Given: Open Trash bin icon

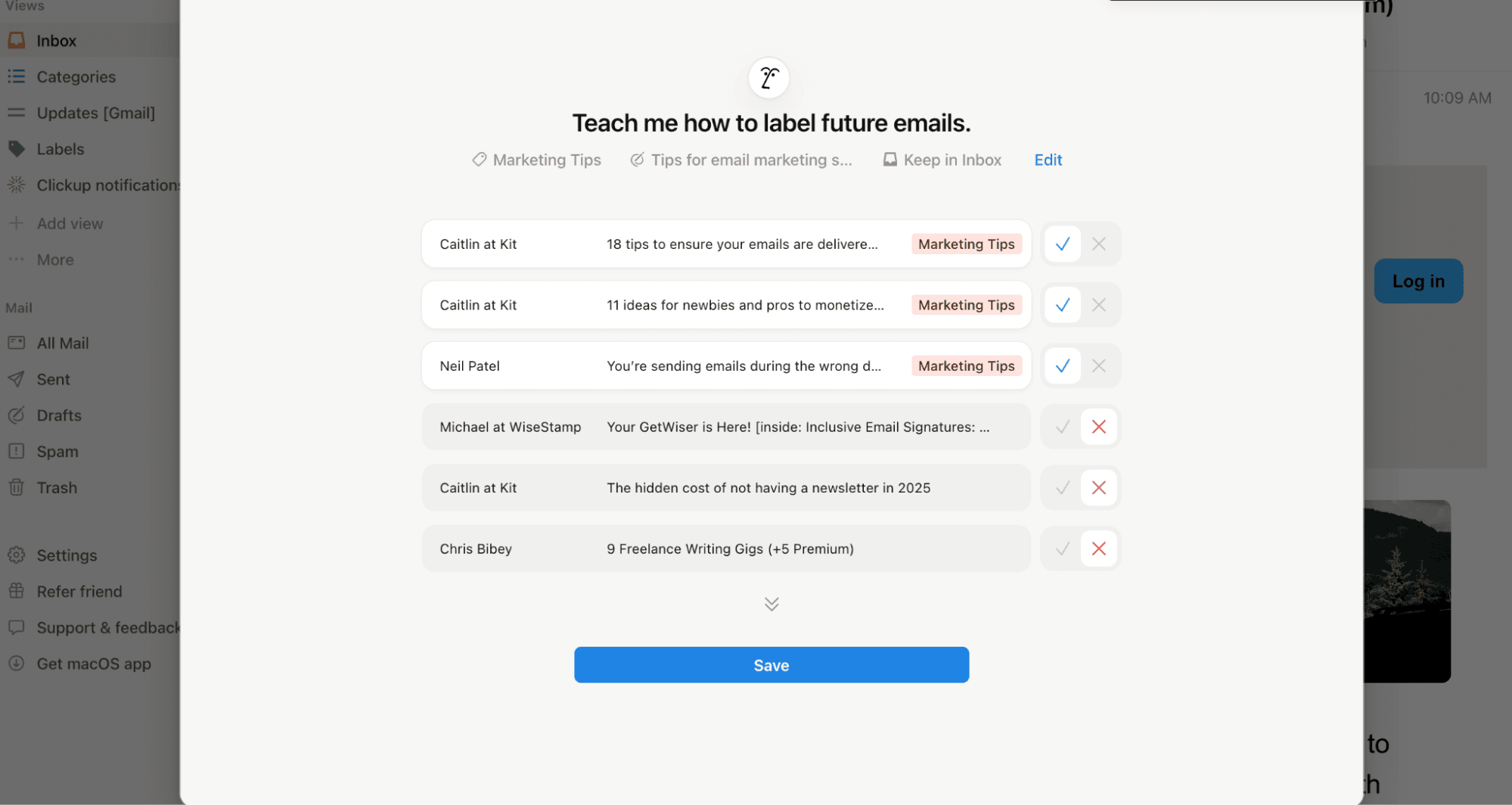Looking at the screenshot, I should (16, 487).
